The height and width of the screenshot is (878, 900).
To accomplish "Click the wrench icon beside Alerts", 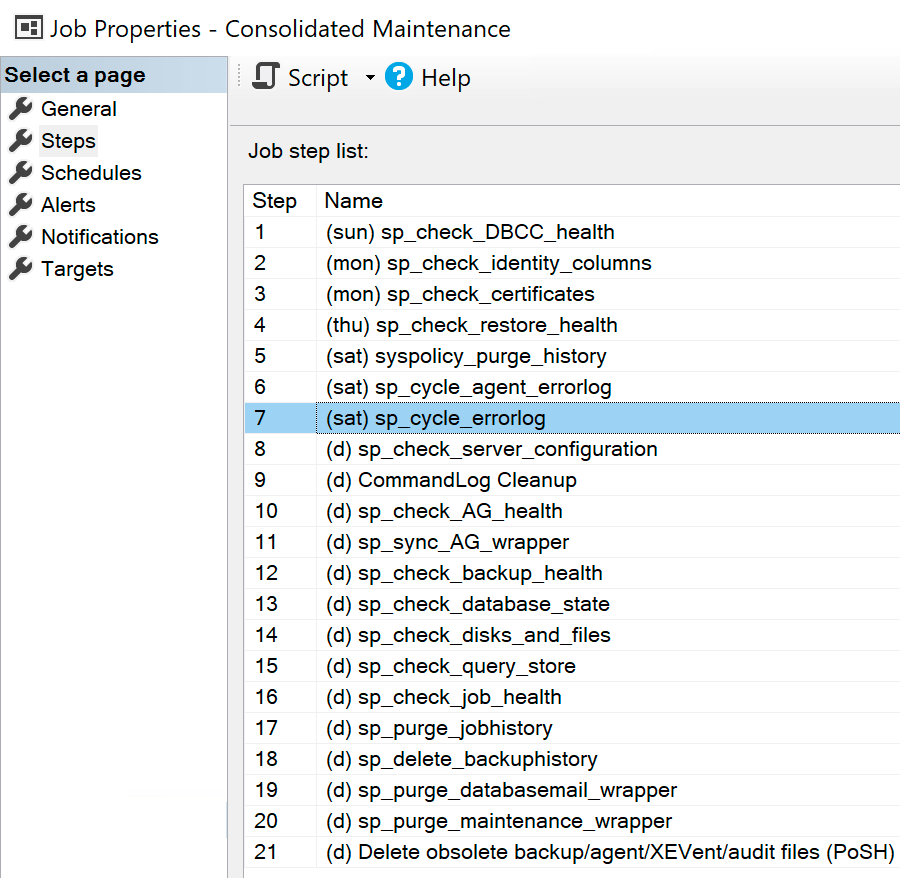I will click(21, 205).
